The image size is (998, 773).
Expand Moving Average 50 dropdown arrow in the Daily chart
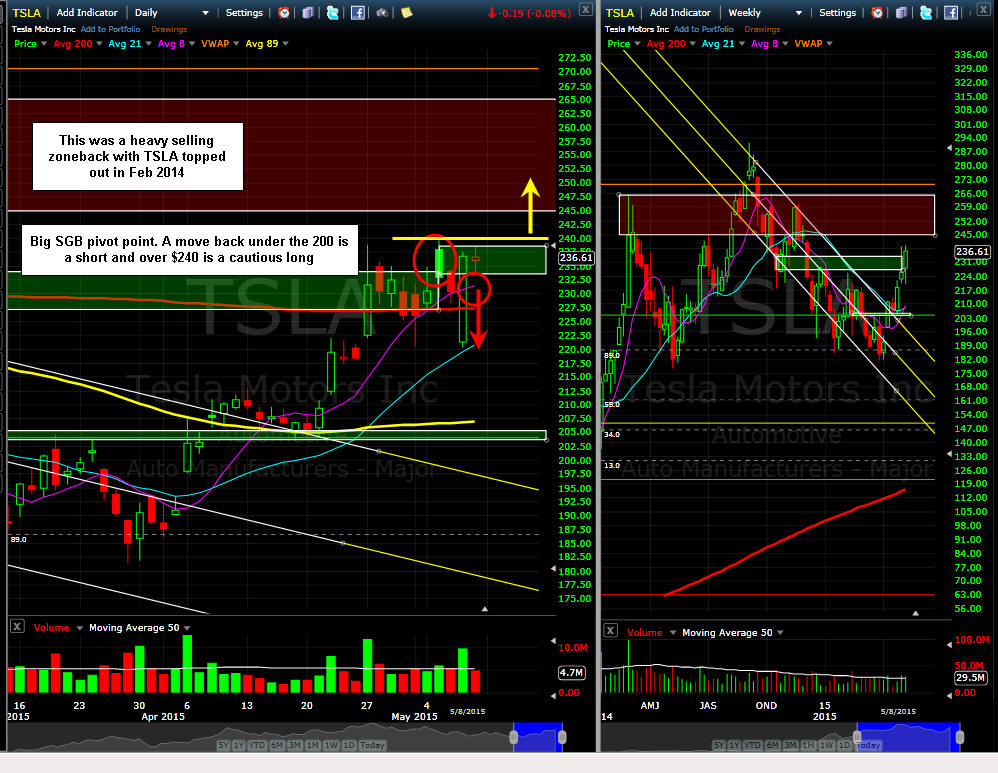tap(187, 628)
